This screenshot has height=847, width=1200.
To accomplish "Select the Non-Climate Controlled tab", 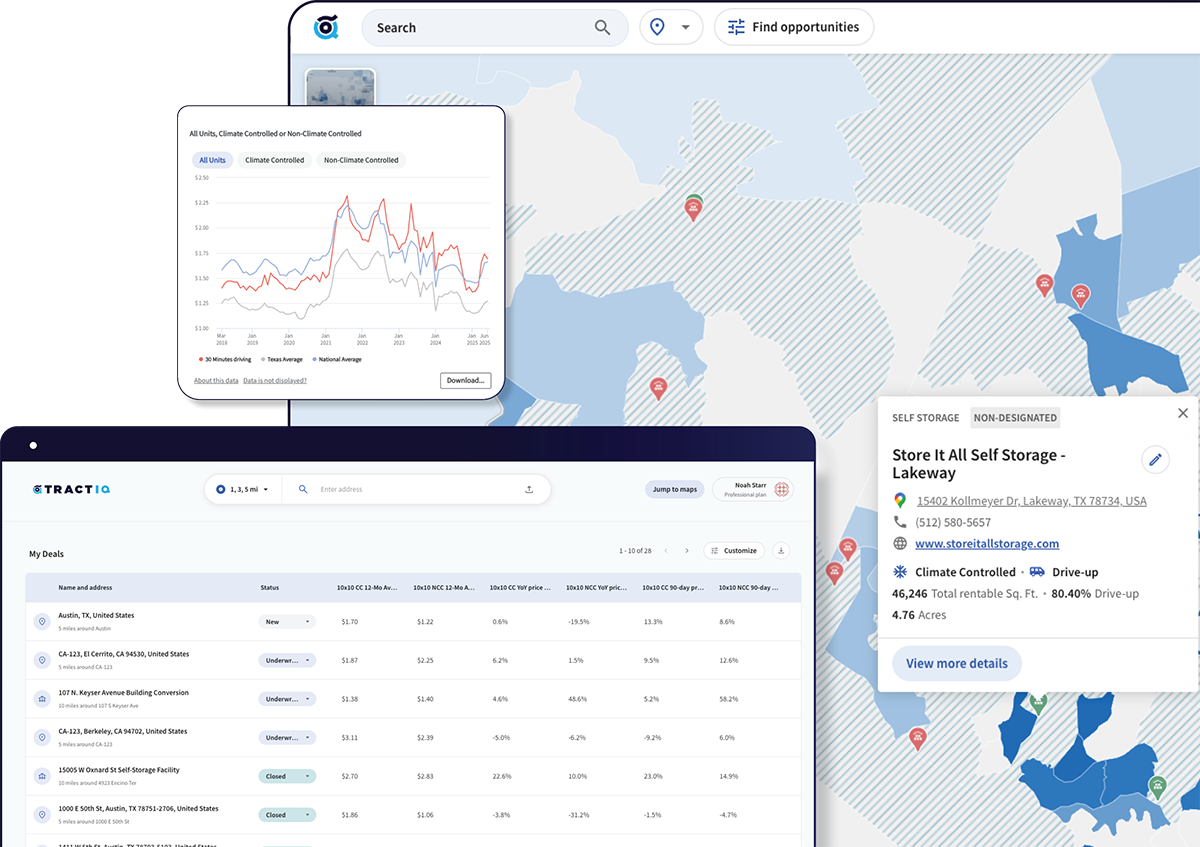I will coord(361,160).
